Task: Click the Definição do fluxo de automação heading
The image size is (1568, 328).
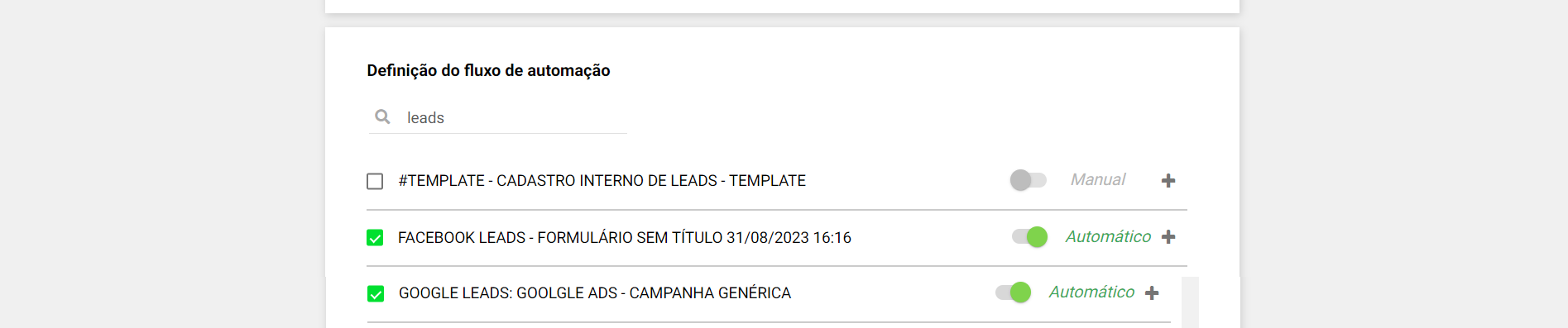Action: [x=488, y=71]
